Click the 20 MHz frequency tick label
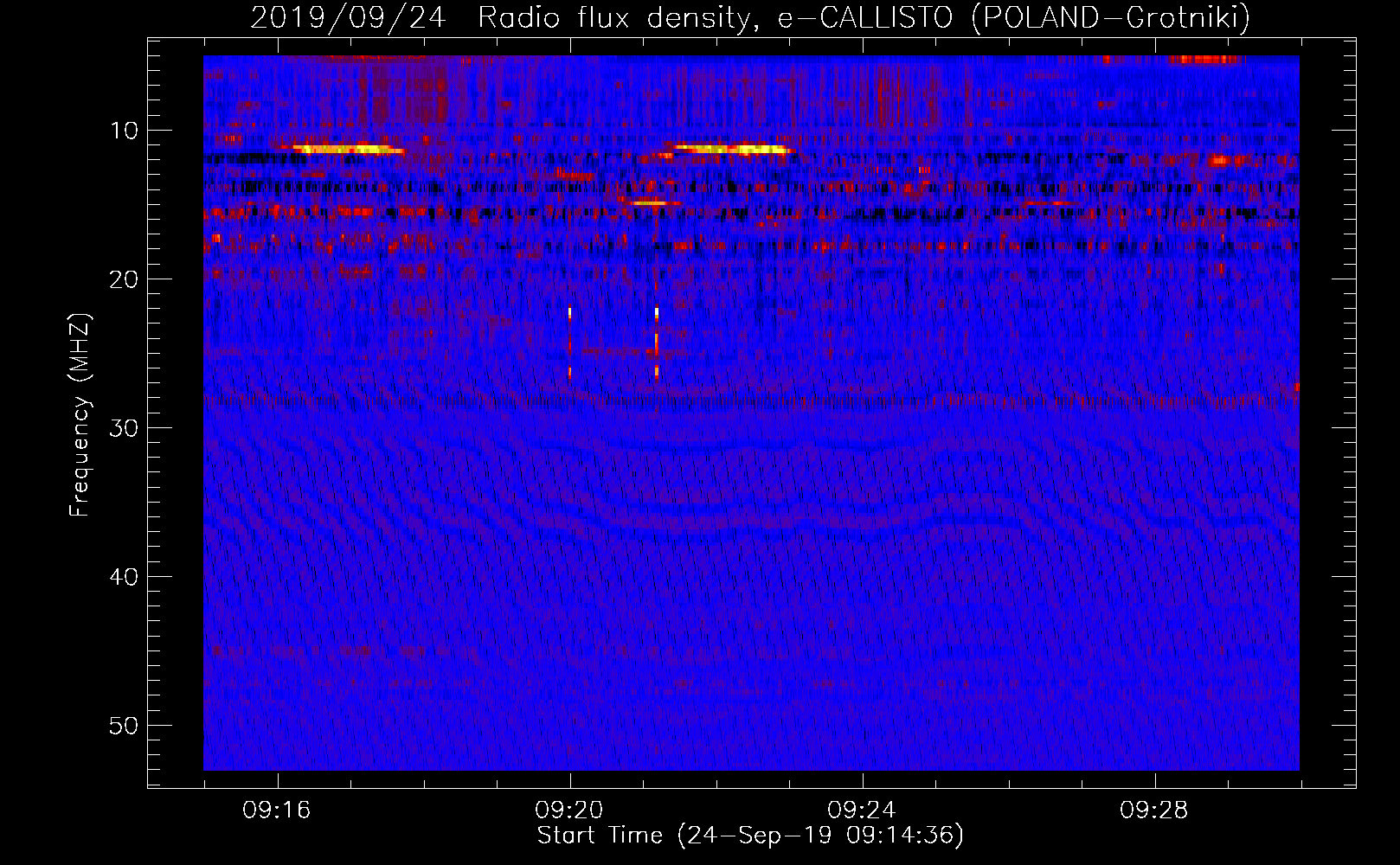 pyautogui.click(x=125, y=279)
